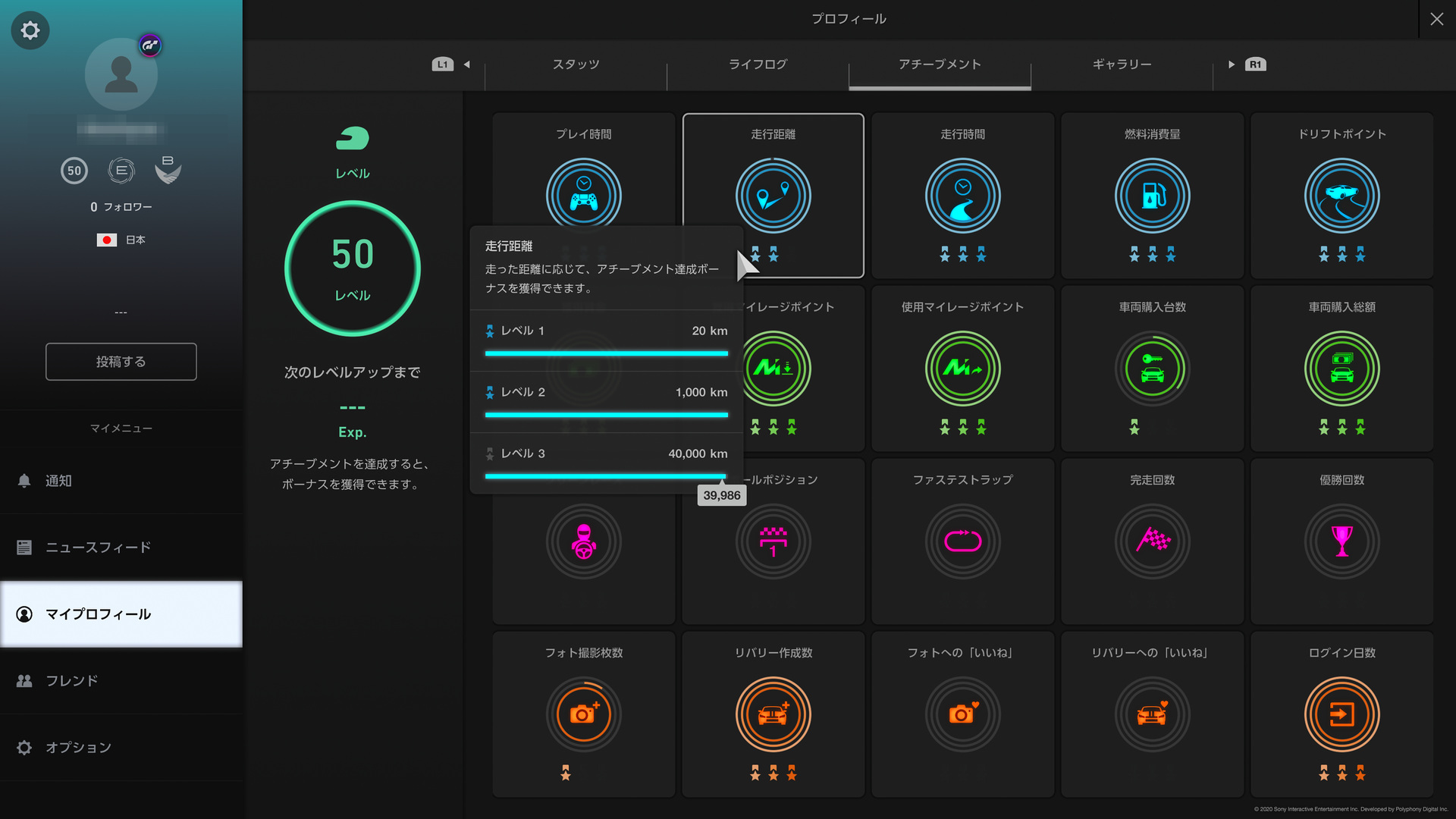This screenshot has width=1456, height=819.
Task: Select the 走行距離 achievement icon
Action: click(773, 196)
